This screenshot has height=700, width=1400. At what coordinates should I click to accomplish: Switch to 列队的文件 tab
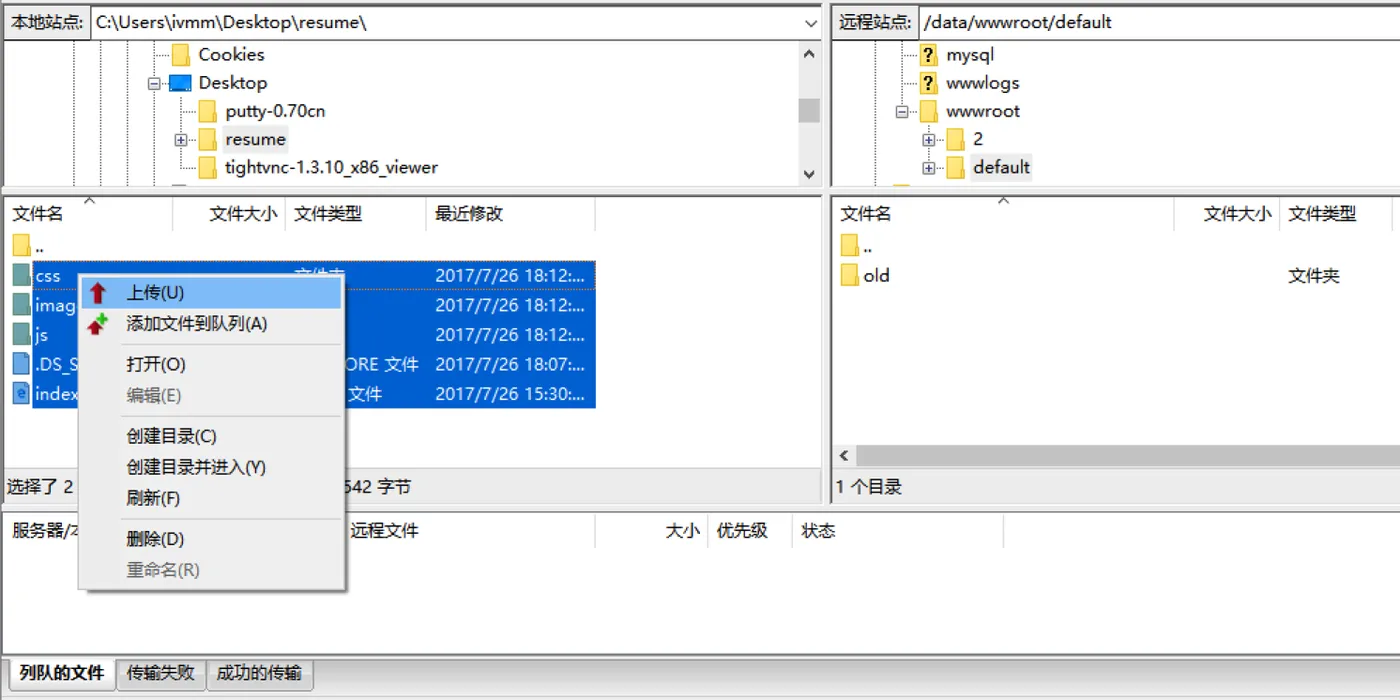tap(61, 674)
